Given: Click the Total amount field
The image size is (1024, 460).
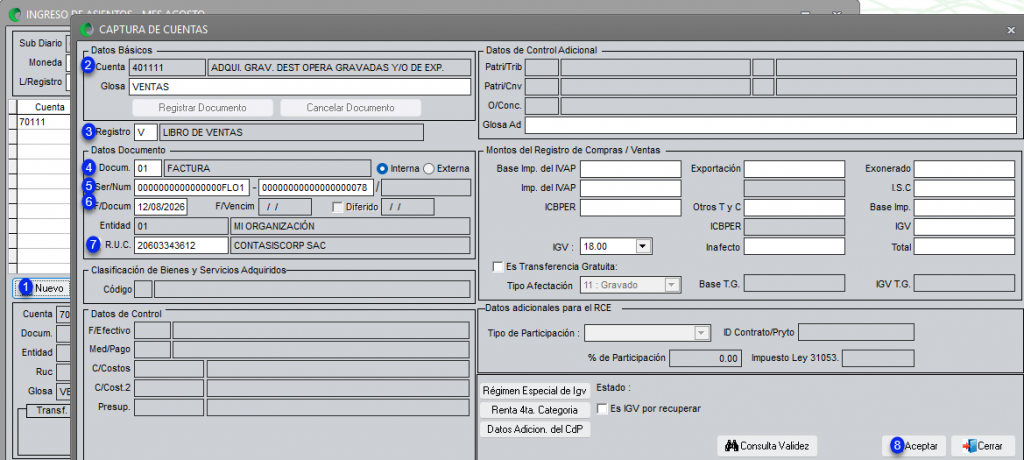Looking at the screenshot, I should point(965,246).
